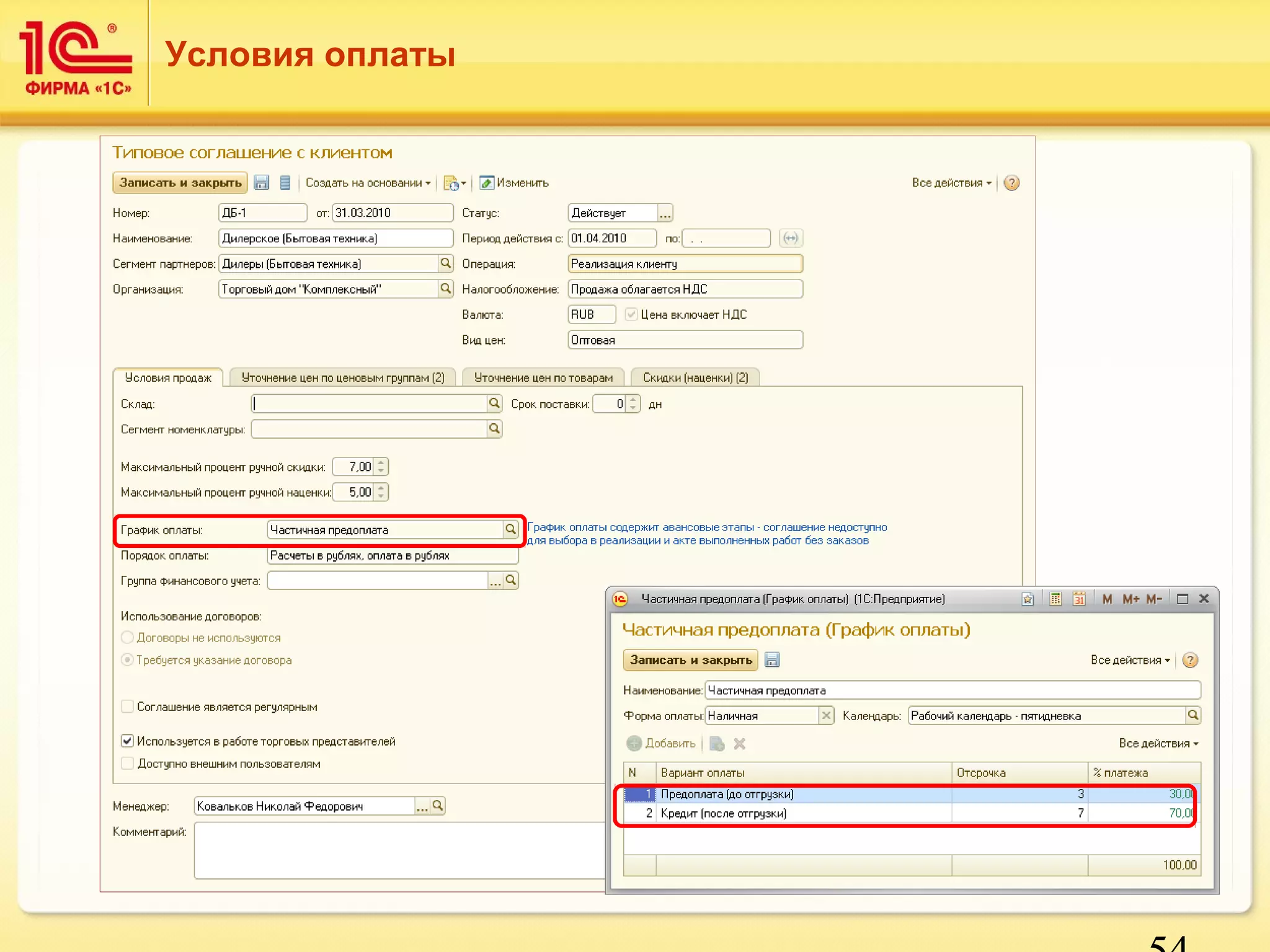Click magnifier in Сегмент номенклатуры field

coord(494,429)
